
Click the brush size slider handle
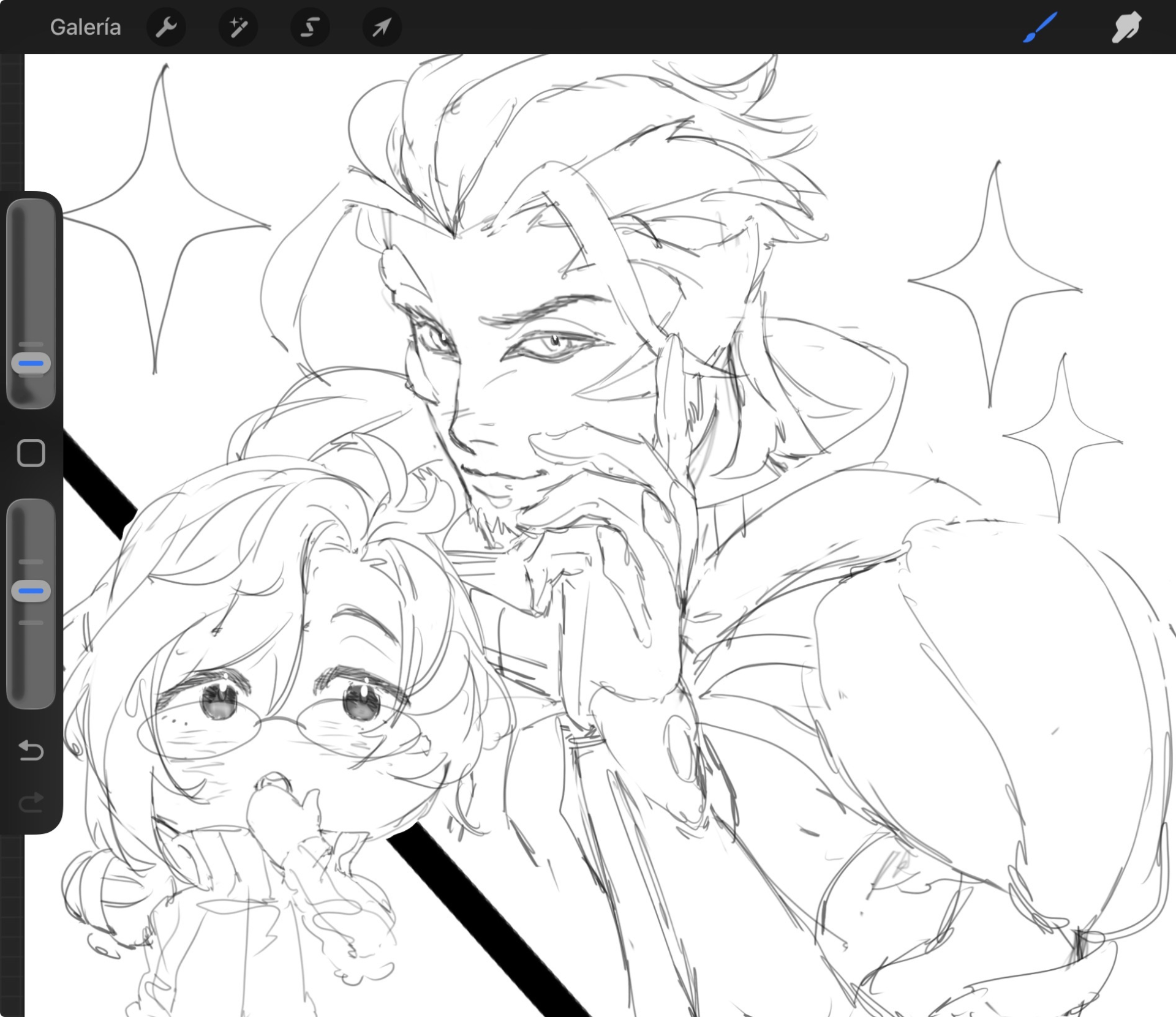click(31, 363)
